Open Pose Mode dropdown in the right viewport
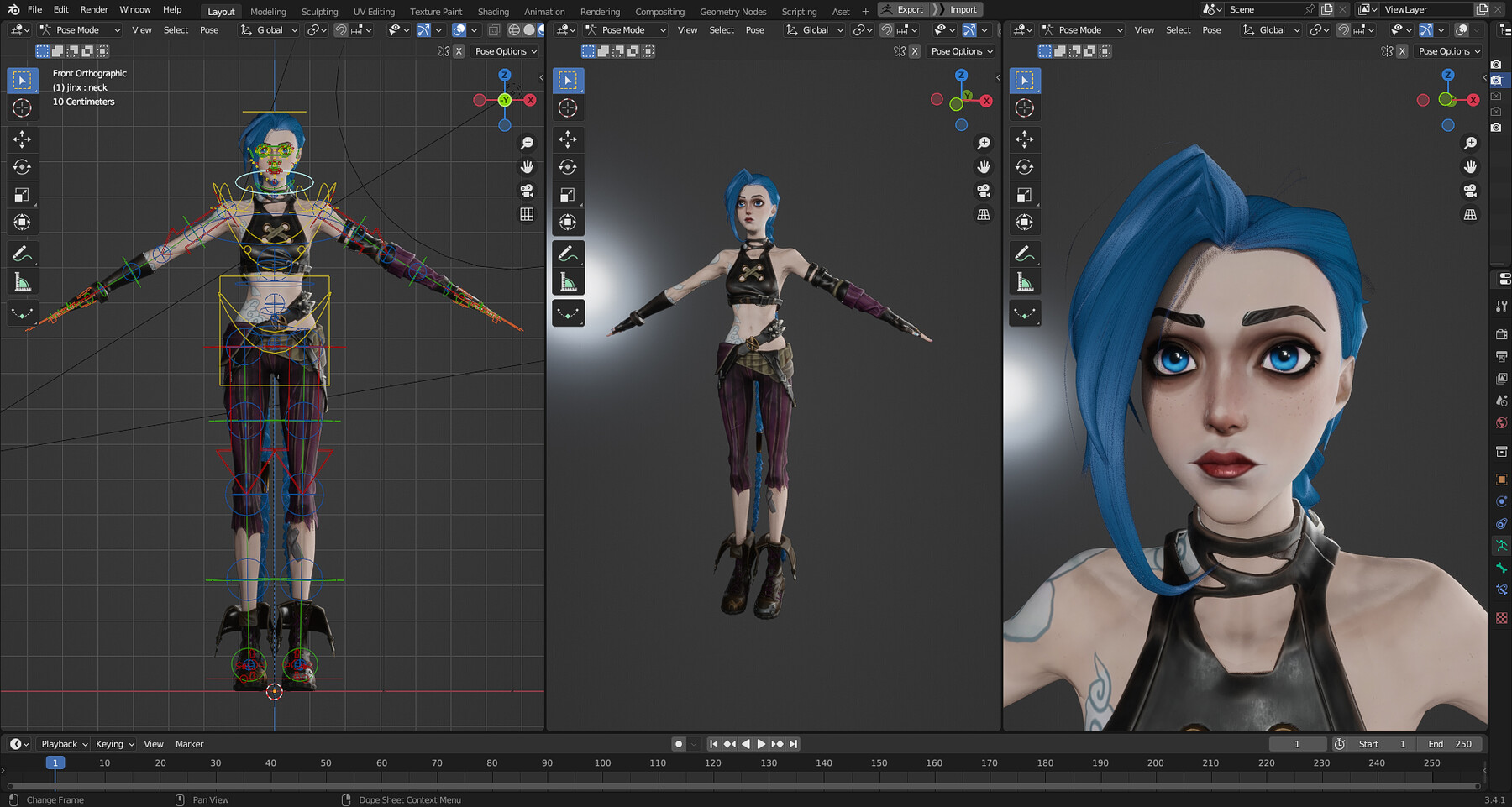 tap(1083, 30)
